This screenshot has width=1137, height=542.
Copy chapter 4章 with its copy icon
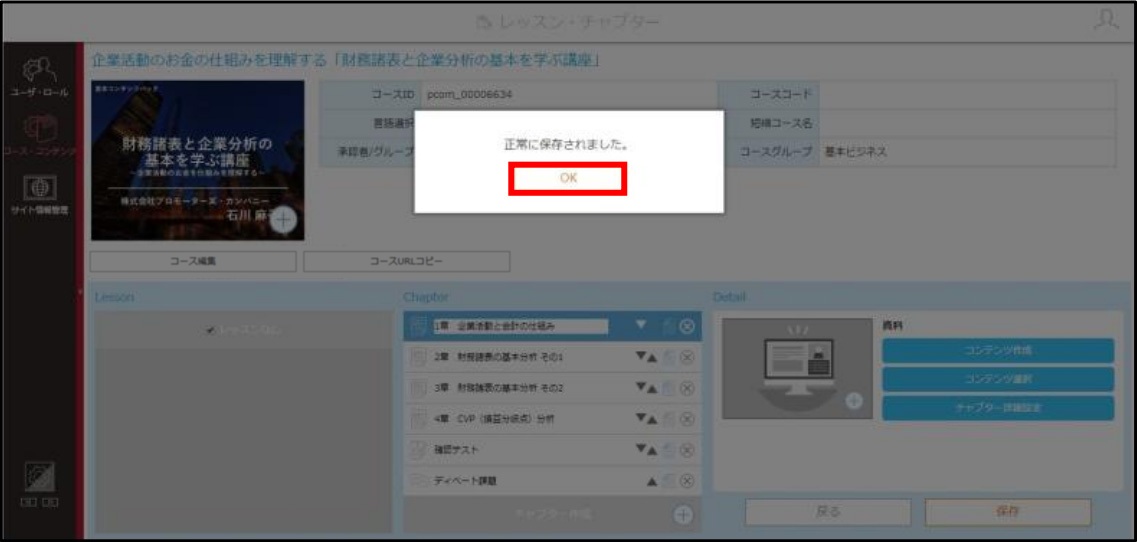[x=669, y=419]
